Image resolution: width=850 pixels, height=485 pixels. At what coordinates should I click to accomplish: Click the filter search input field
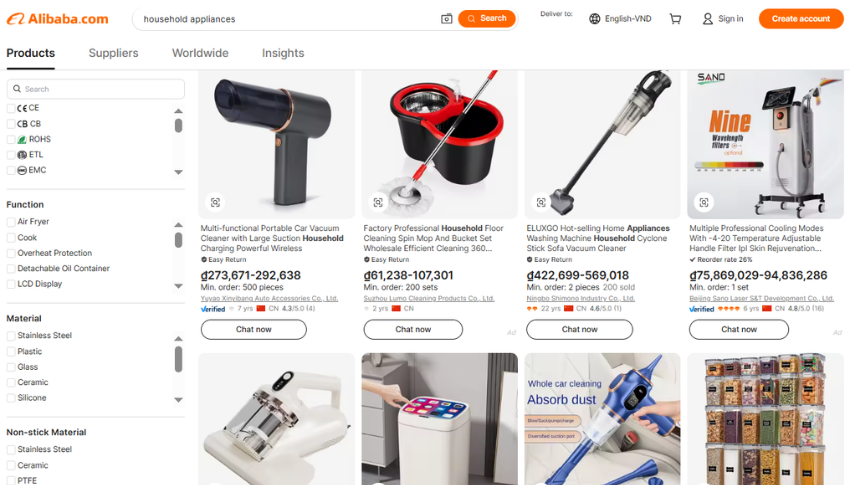coord(95,89)
